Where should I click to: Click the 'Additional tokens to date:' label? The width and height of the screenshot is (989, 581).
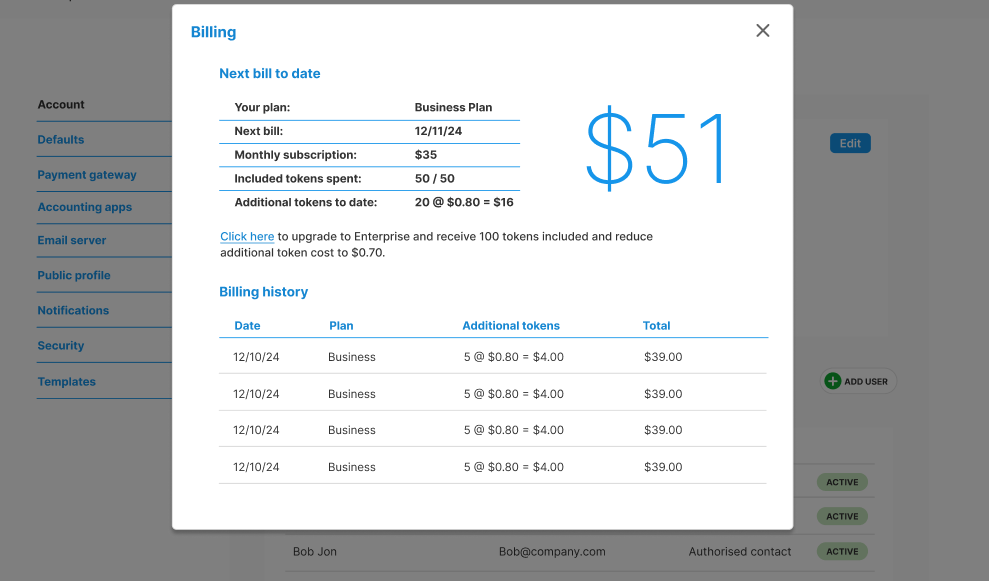[306, 202]
